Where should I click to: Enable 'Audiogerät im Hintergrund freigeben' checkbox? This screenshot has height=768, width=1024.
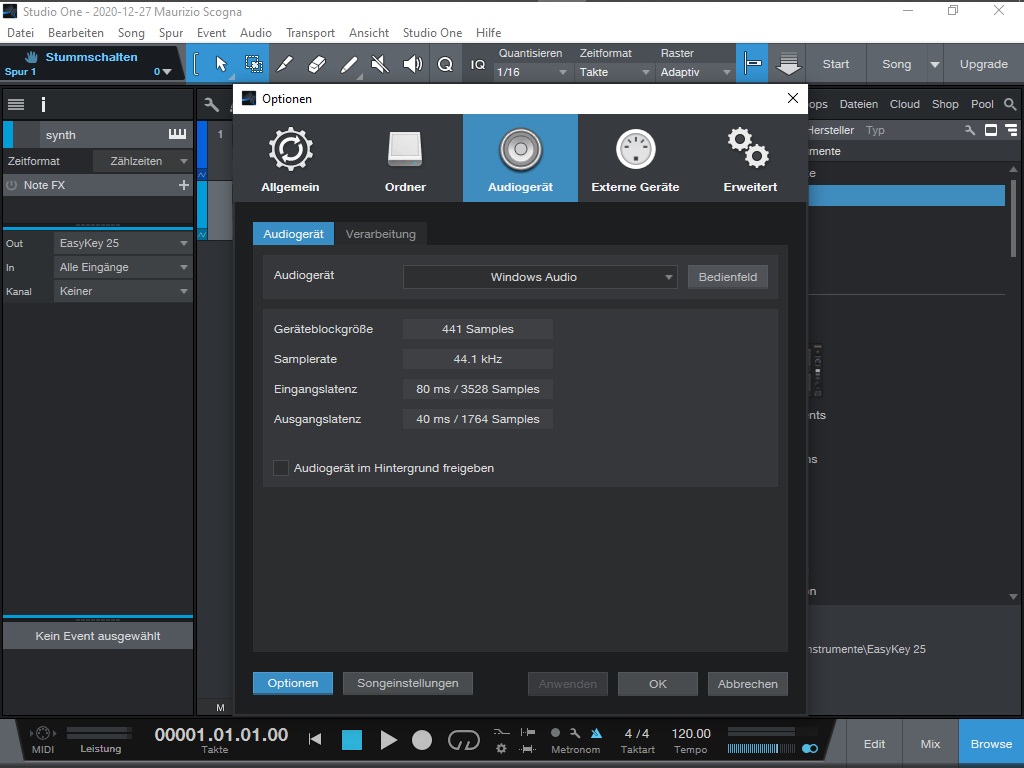281,468
